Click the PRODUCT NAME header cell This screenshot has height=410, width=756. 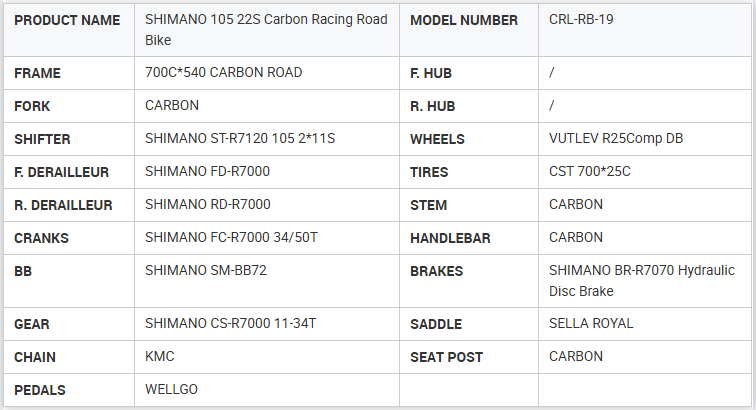(x=67, y=20)
